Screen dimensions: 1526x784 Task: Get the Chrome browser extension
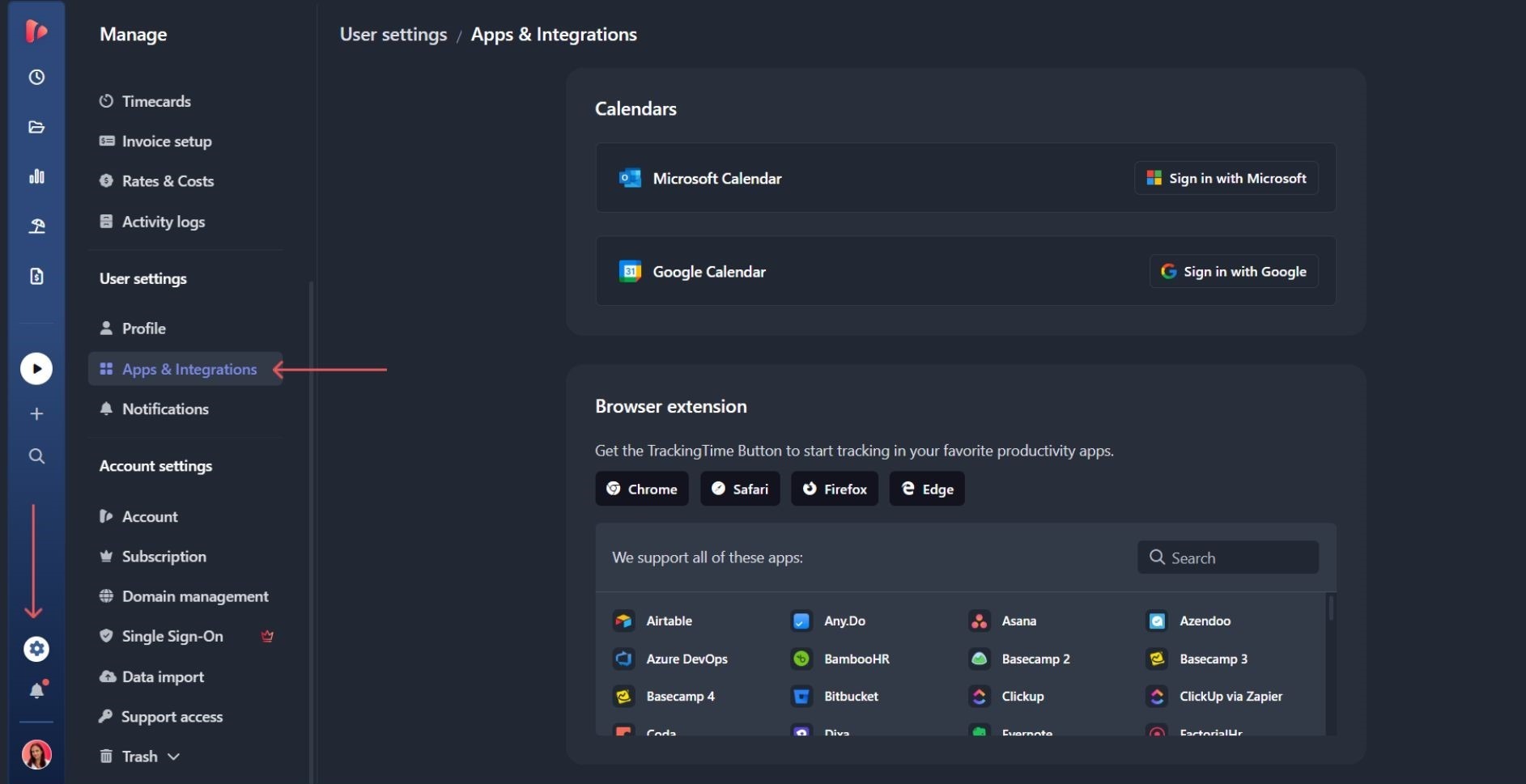[642, 489]
